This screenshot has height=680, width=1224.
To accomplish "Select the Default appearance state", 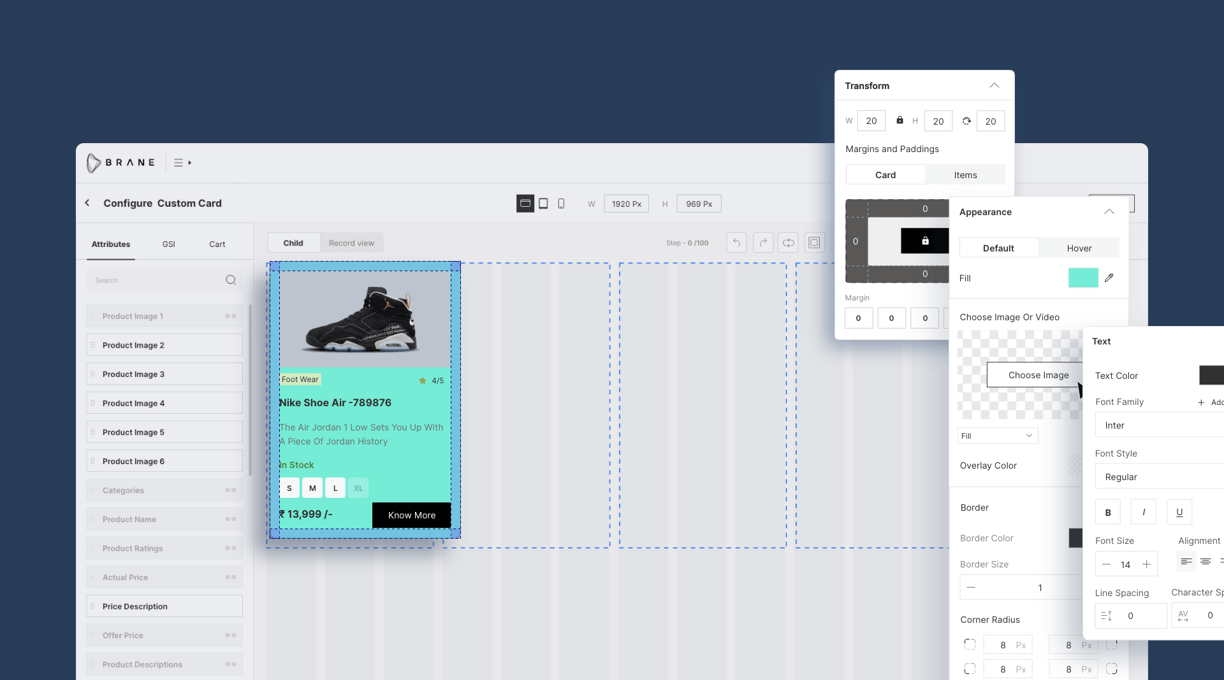I will 998,248.
